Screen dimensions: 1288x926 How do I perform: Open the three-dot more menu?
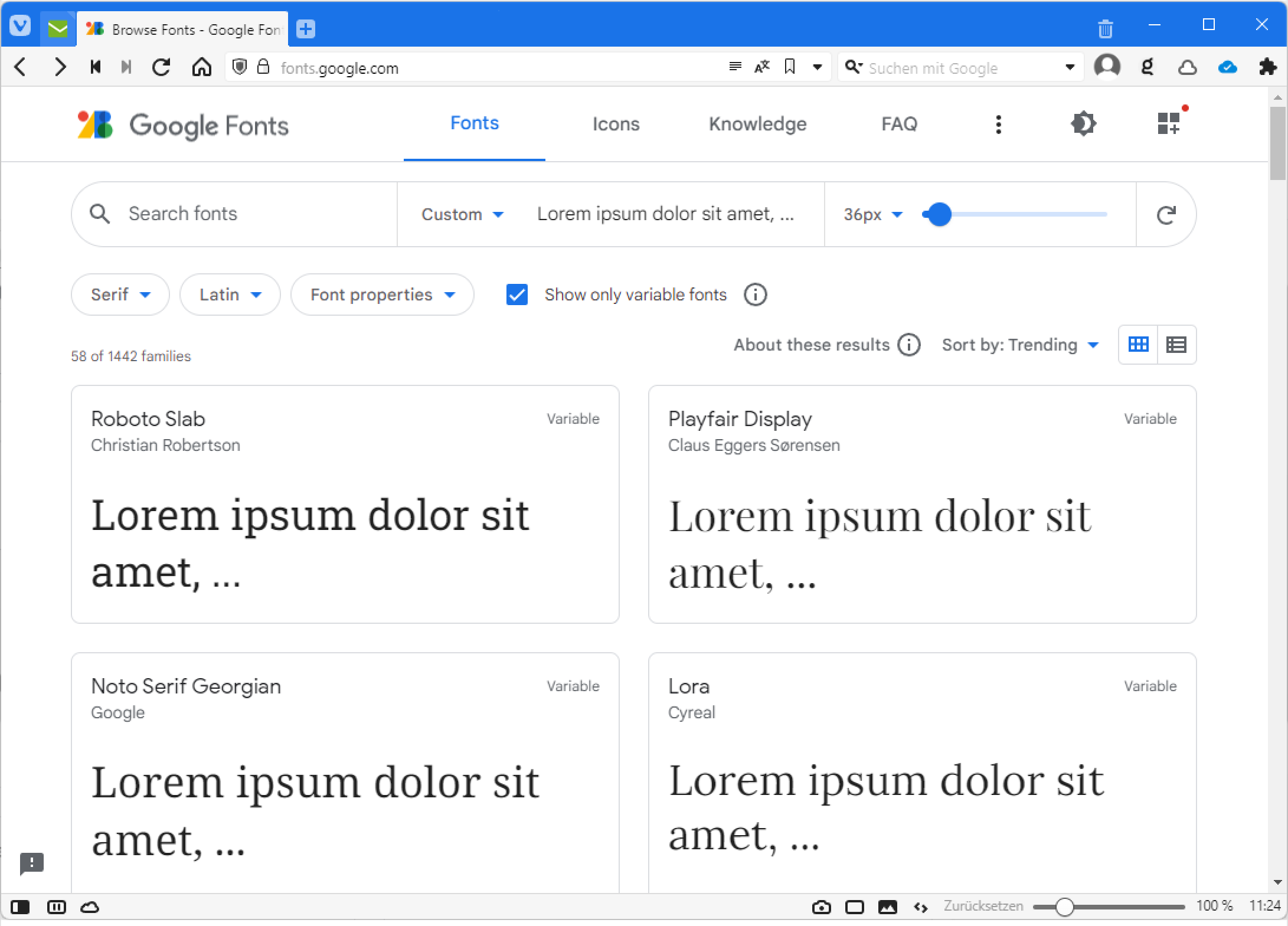pyautogui.click(x=998, y=124)
